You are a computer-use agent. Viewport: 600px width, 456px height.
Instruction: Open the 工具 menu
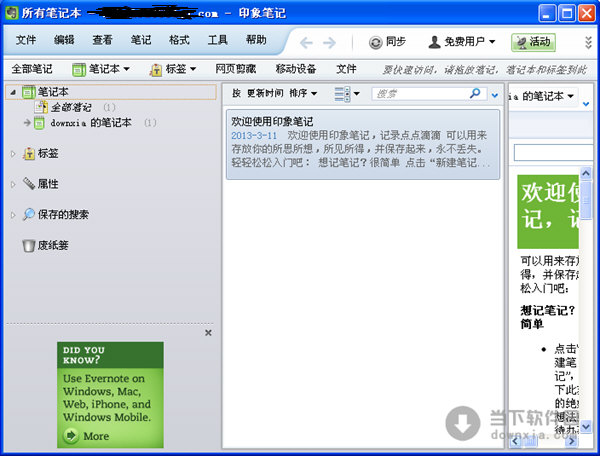pyautogui.click(x=217, y=40)
